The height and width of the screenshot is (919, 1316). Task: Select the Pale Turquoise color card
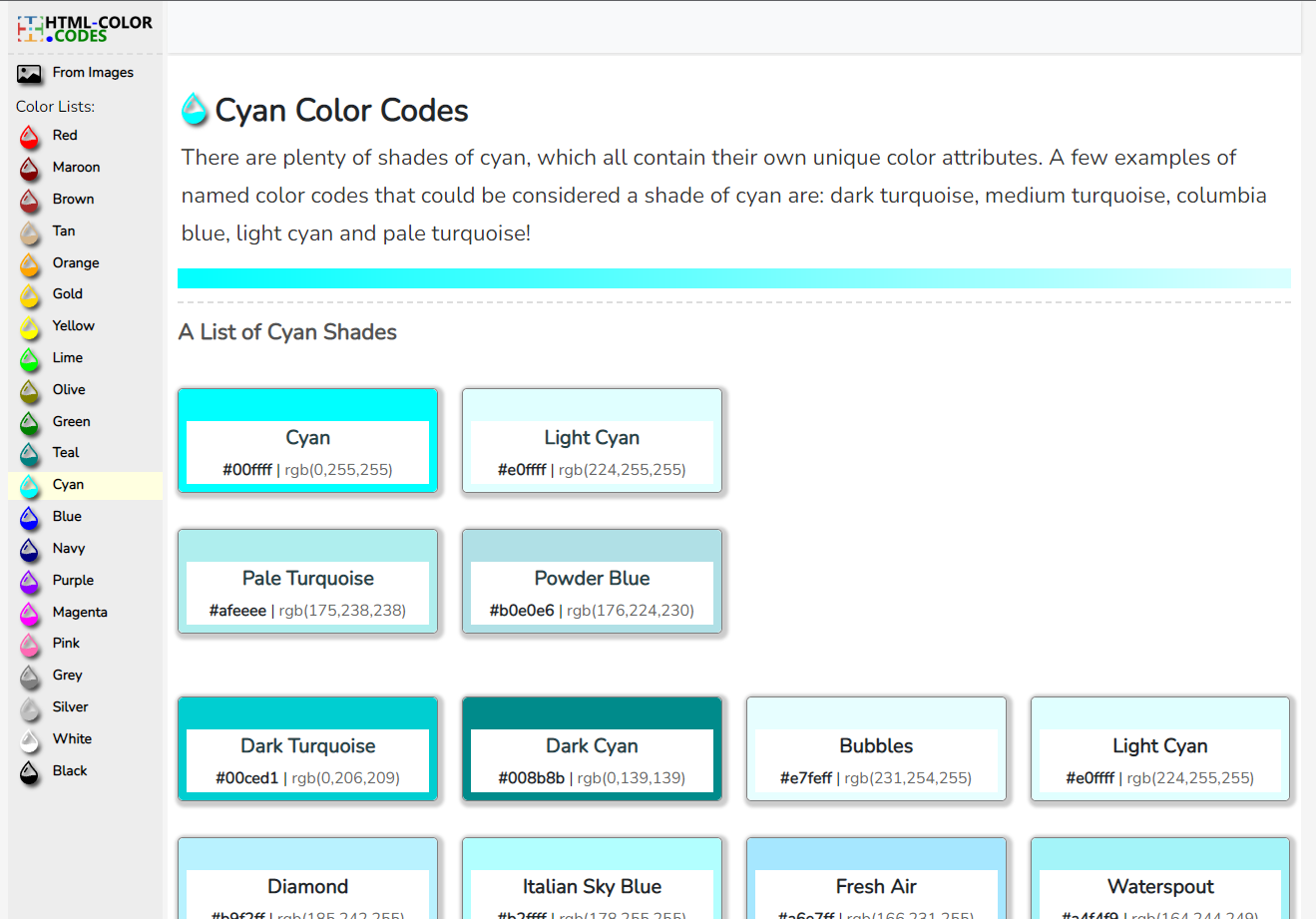coord(307,581)
